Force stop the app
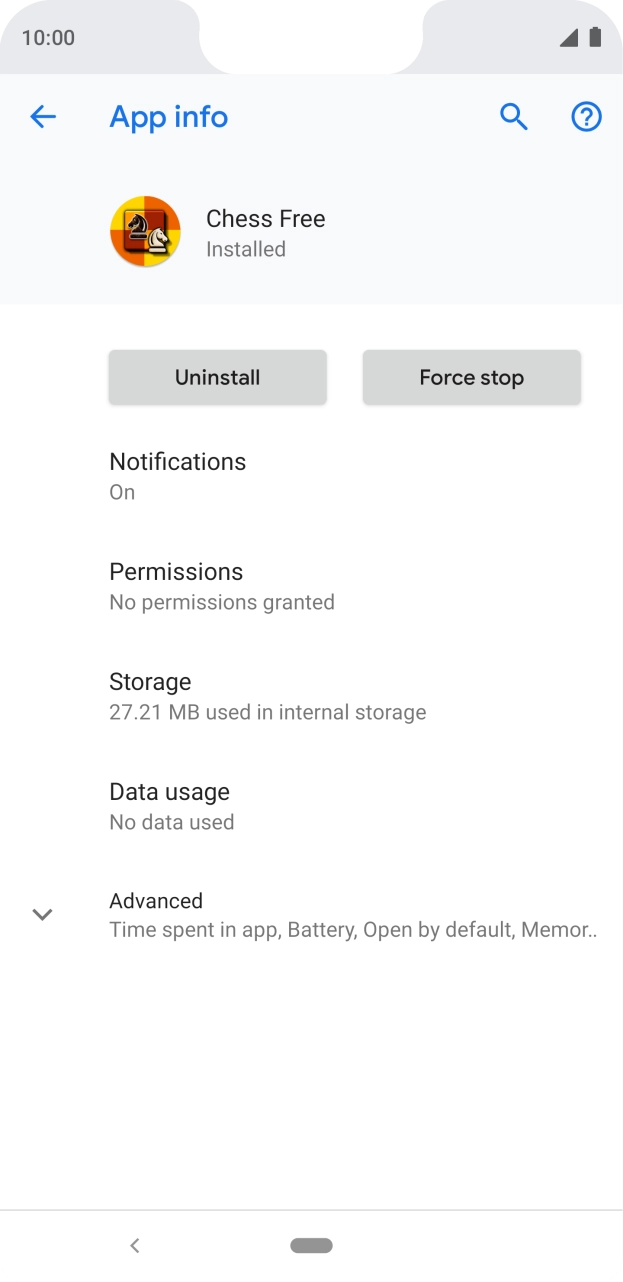 (471, 377)
